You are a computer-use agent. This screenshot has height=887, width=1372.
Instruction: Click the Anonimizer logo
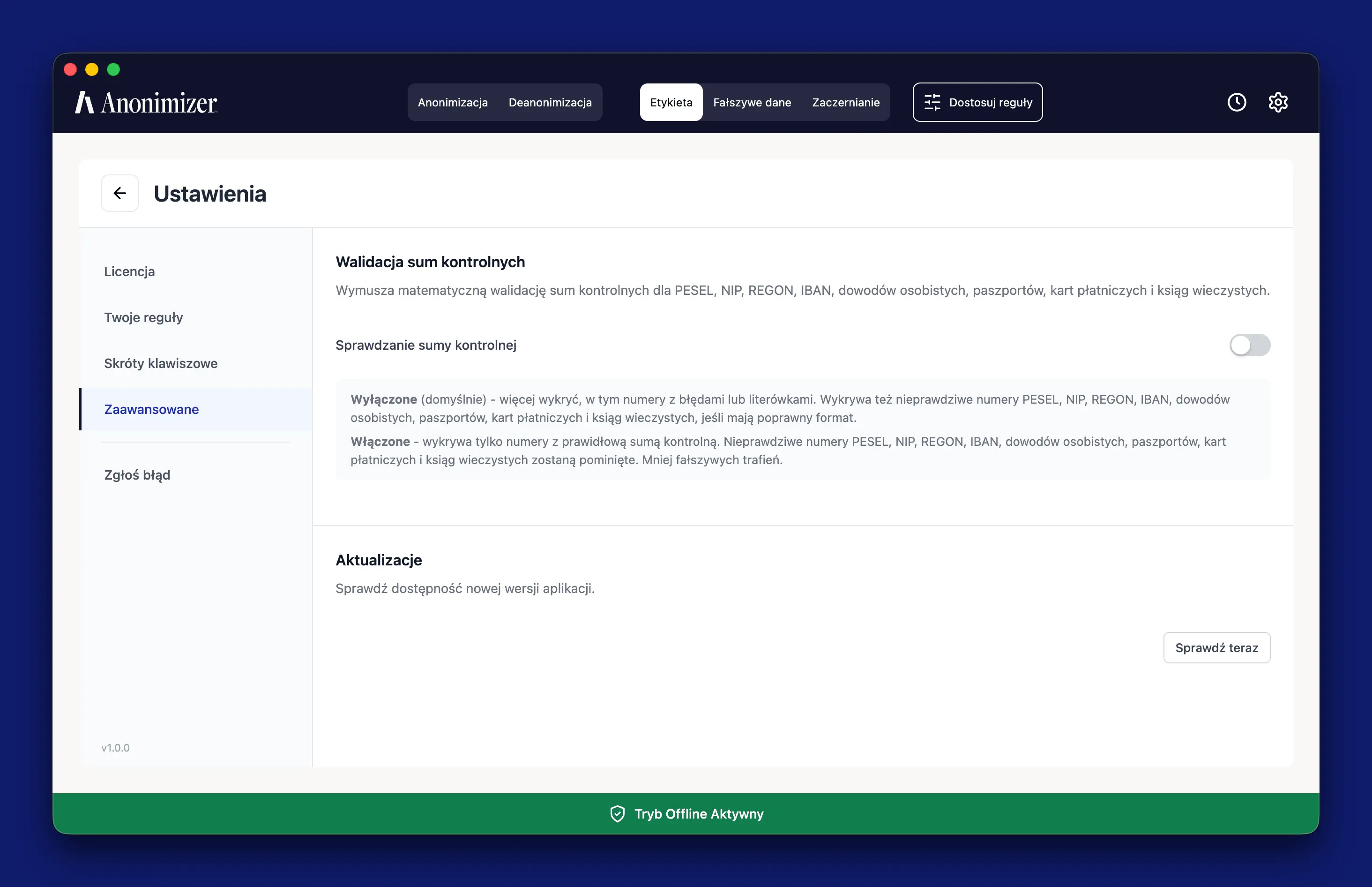click(x=146, y=103)
